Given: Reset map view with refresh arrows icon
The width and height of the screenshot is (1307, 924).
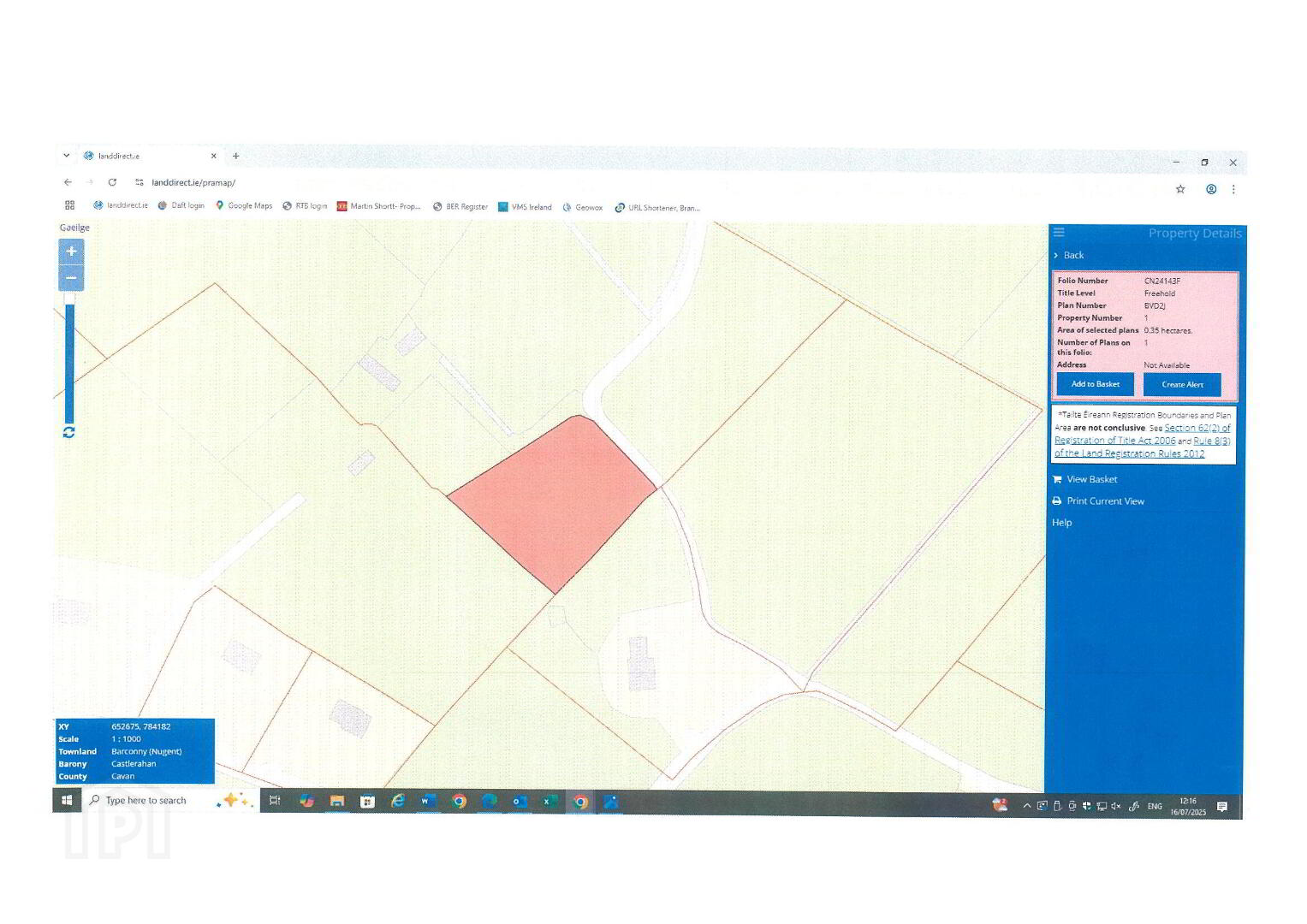Looking at the screenshot, I should pos(69,433).
